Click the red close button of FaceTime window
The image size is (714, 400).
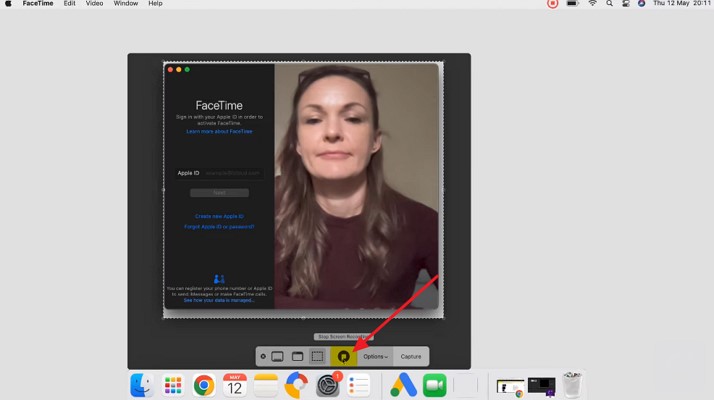pyautogui.click(x=170, y=70)
